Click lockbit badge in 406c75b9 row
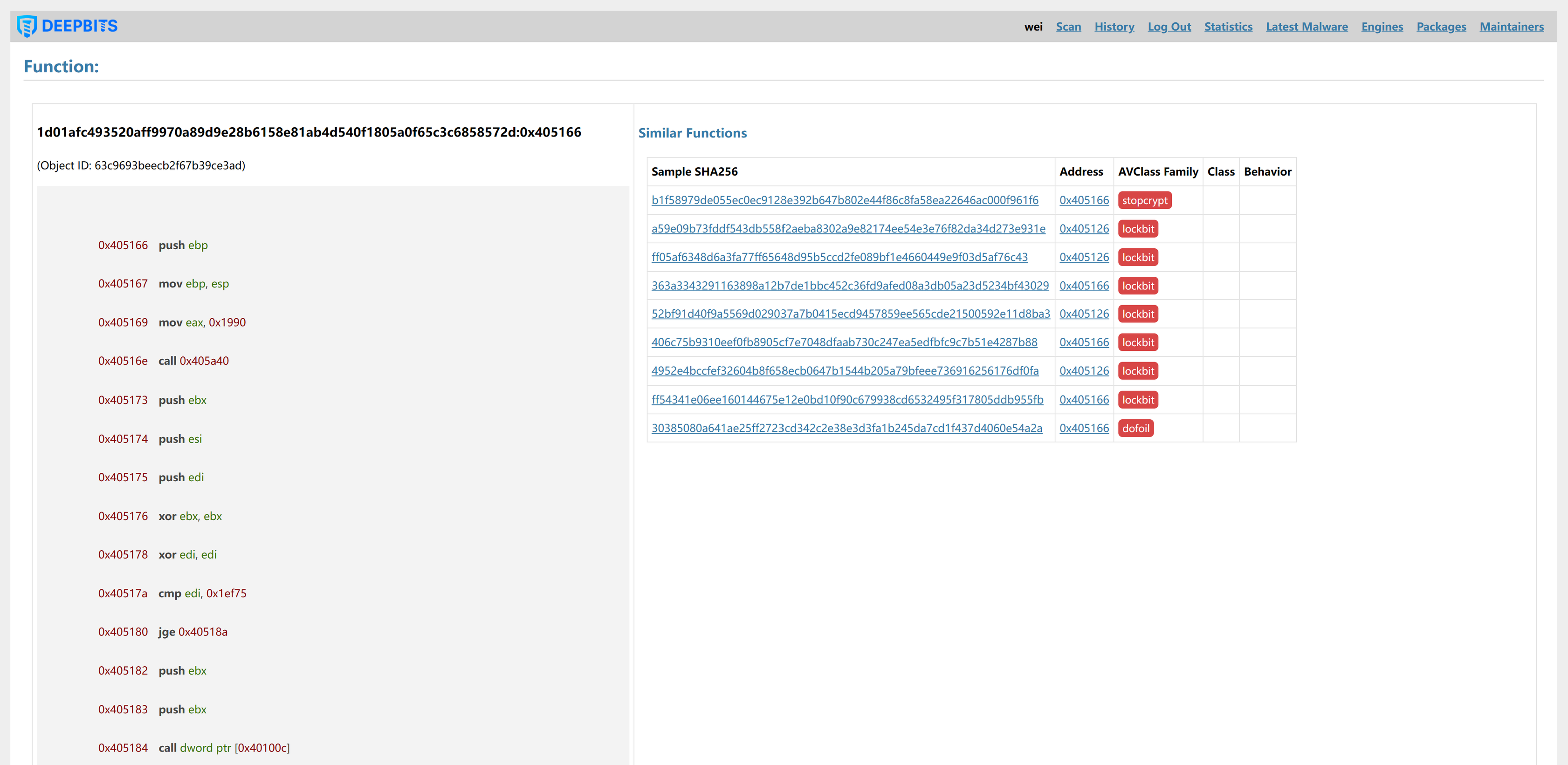 [x=1138, y=342]
